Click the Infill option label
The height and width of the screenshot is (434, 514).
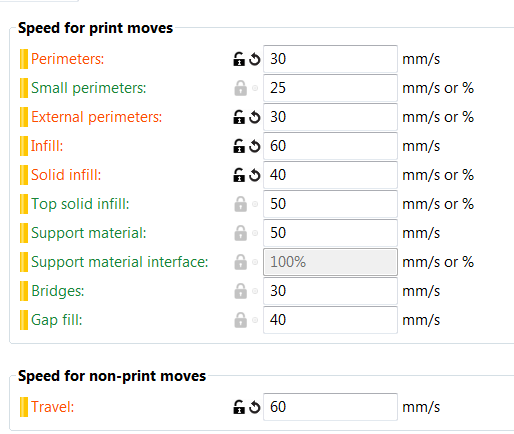(x=47, y=146)
